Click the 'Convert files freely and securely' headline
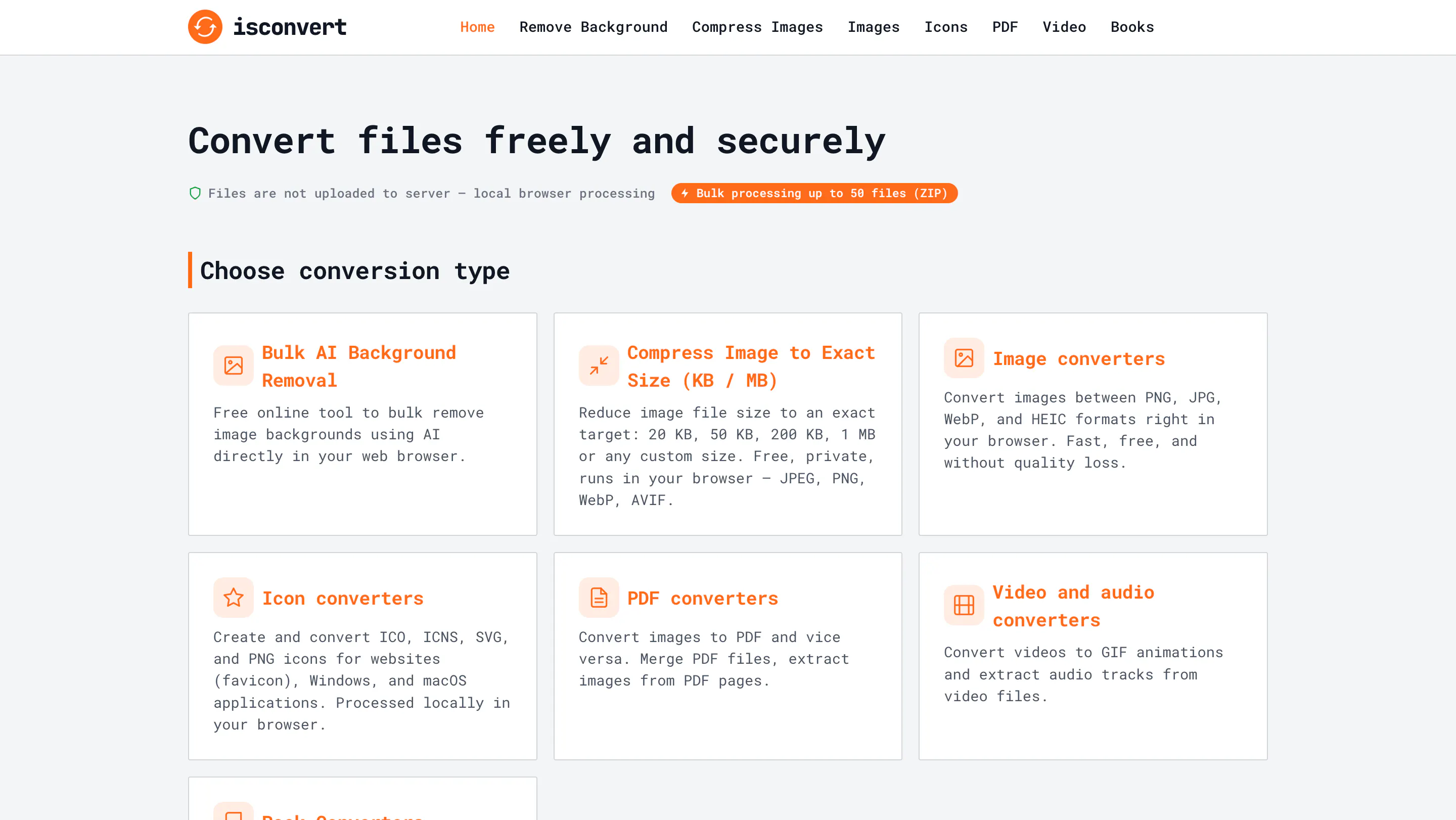 [x=537, y=141]
